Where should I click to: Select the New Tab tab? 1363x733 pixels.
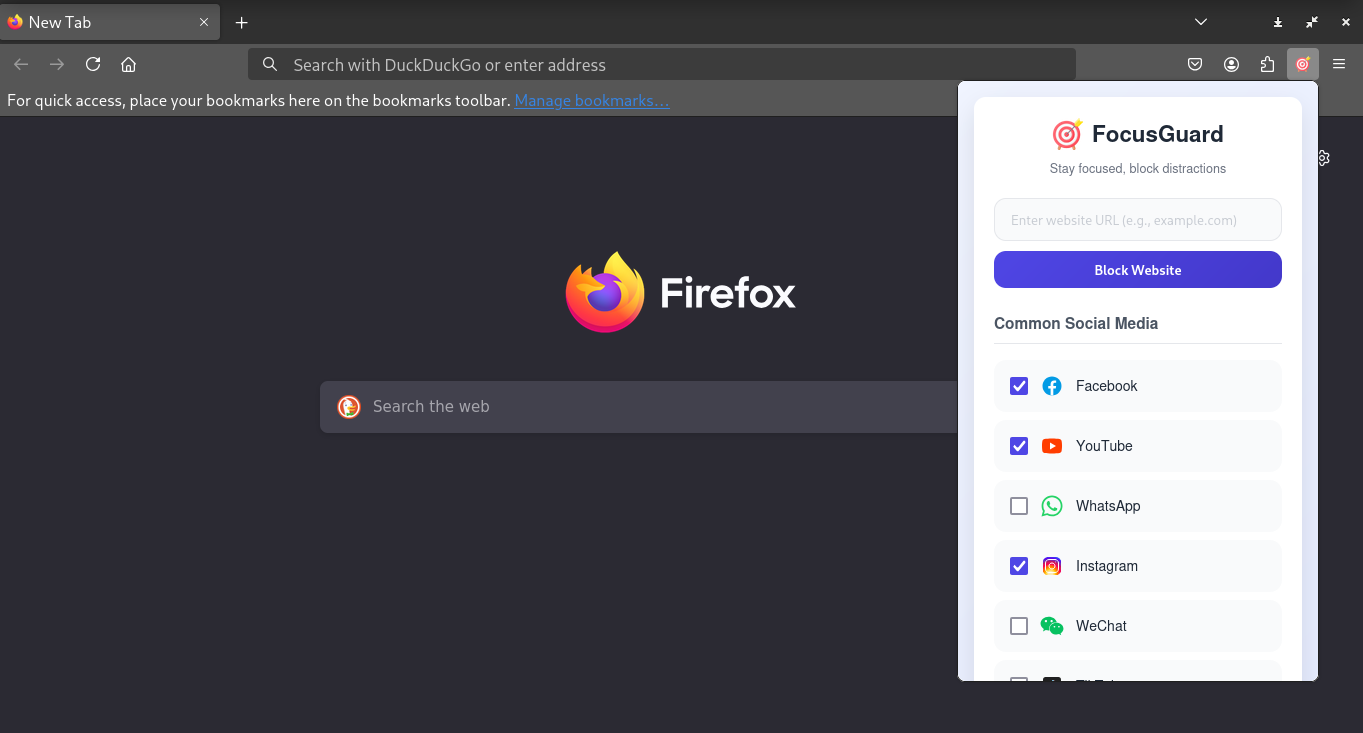point(108,22)
